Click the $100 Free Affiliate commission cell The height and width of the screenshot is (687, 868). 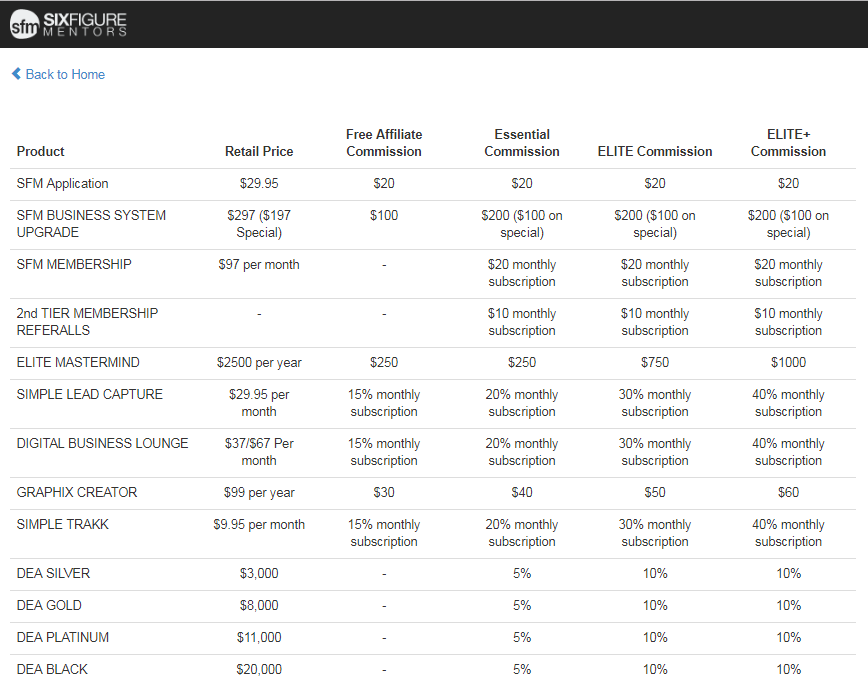pos(384,215)
